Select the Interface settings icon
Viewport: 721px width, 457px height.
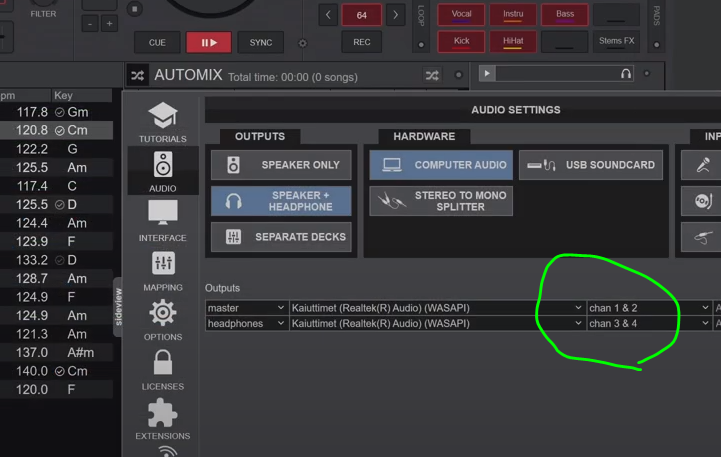(x=162, y=220)
